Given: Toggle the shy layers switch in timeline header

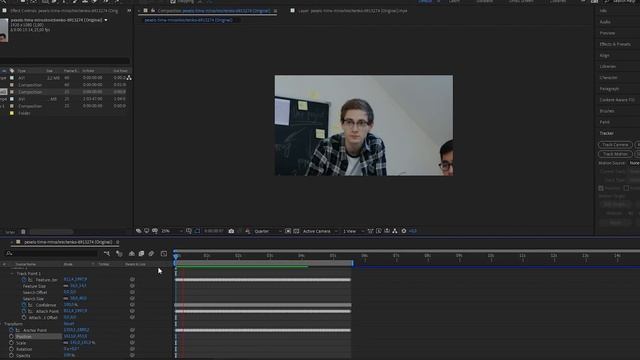Looking at the screenshot, I should click(131, 253).
